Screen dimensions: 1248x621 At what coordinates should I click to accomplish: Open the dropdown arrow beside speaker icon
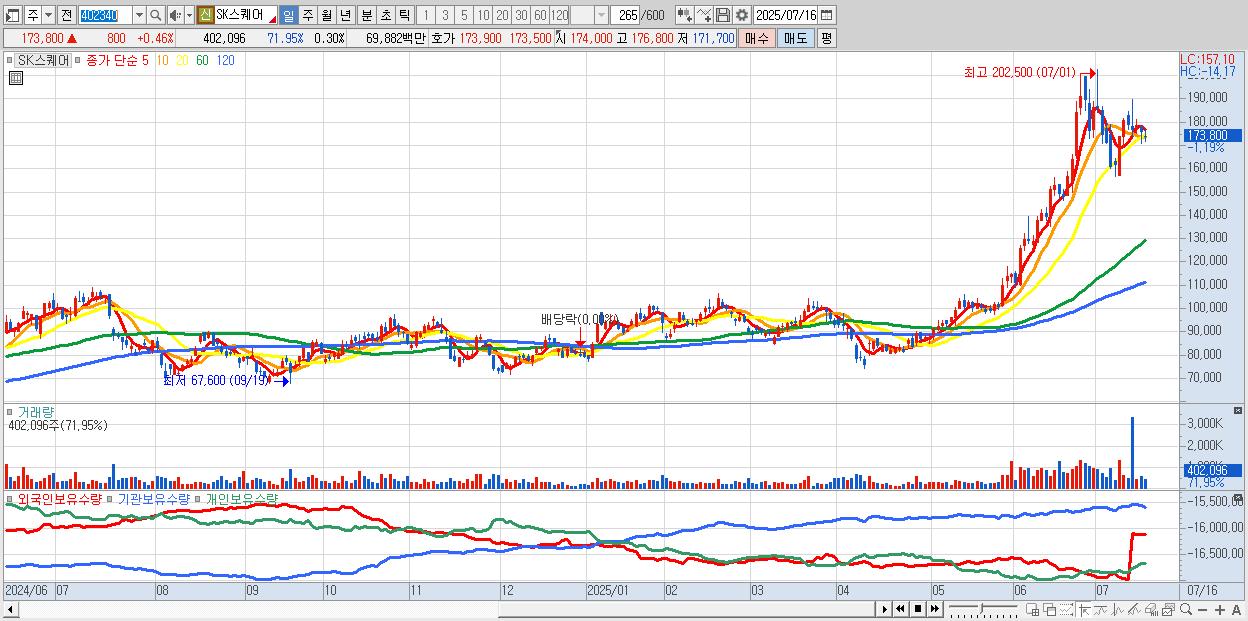pos(189,15)
